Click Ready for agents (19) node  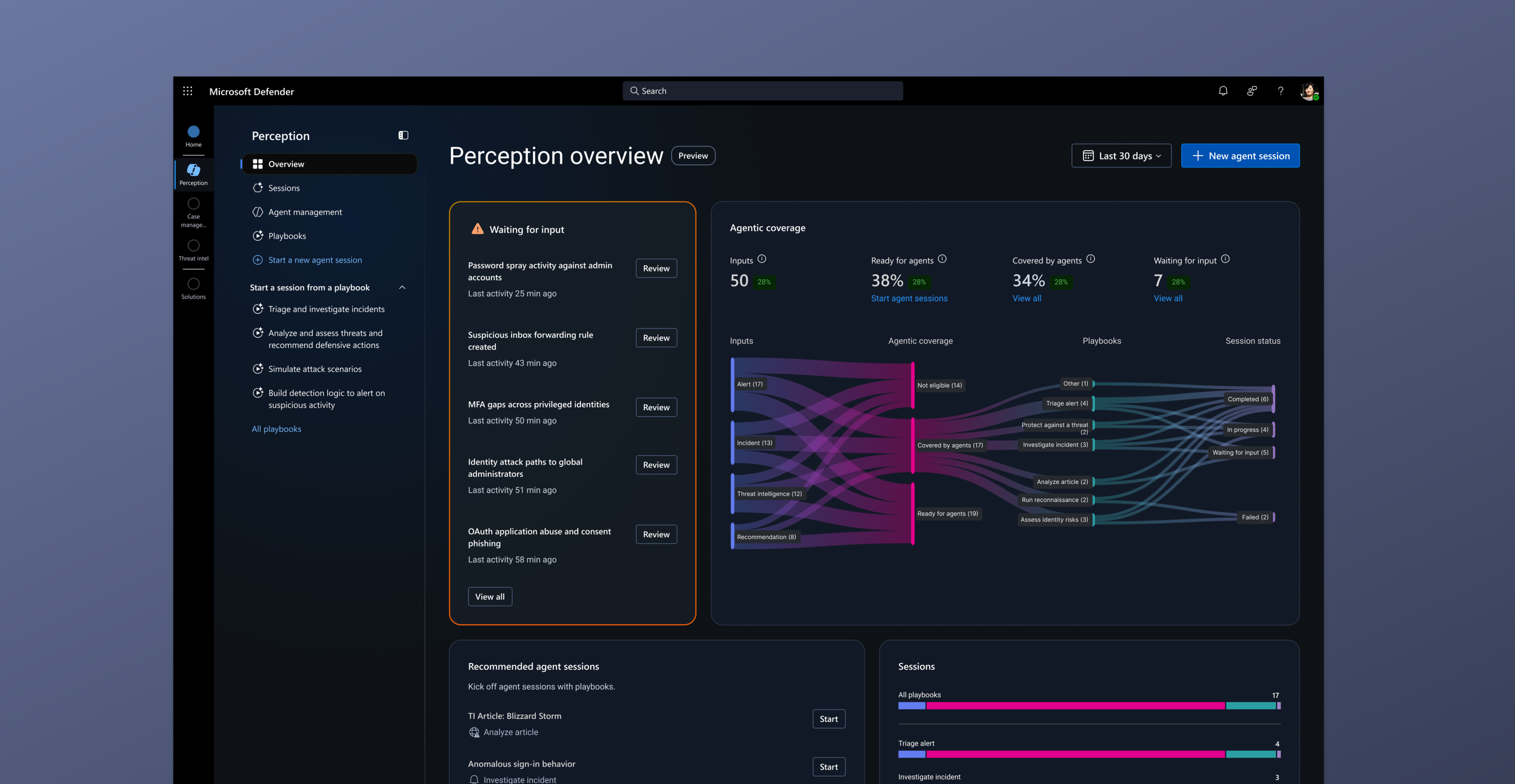(x=948, y=514)
